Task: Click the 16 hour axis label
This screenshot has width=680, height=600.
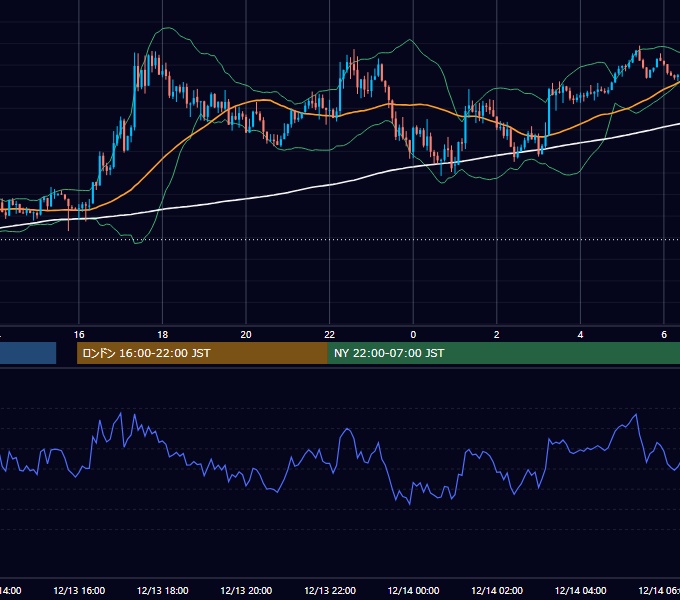Action: tap(79, 335)
